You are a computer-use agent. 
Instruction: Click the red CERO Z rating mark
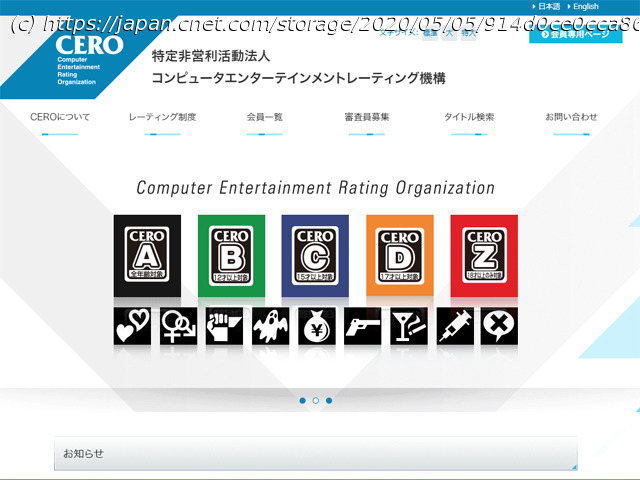(x=484, y=256)
